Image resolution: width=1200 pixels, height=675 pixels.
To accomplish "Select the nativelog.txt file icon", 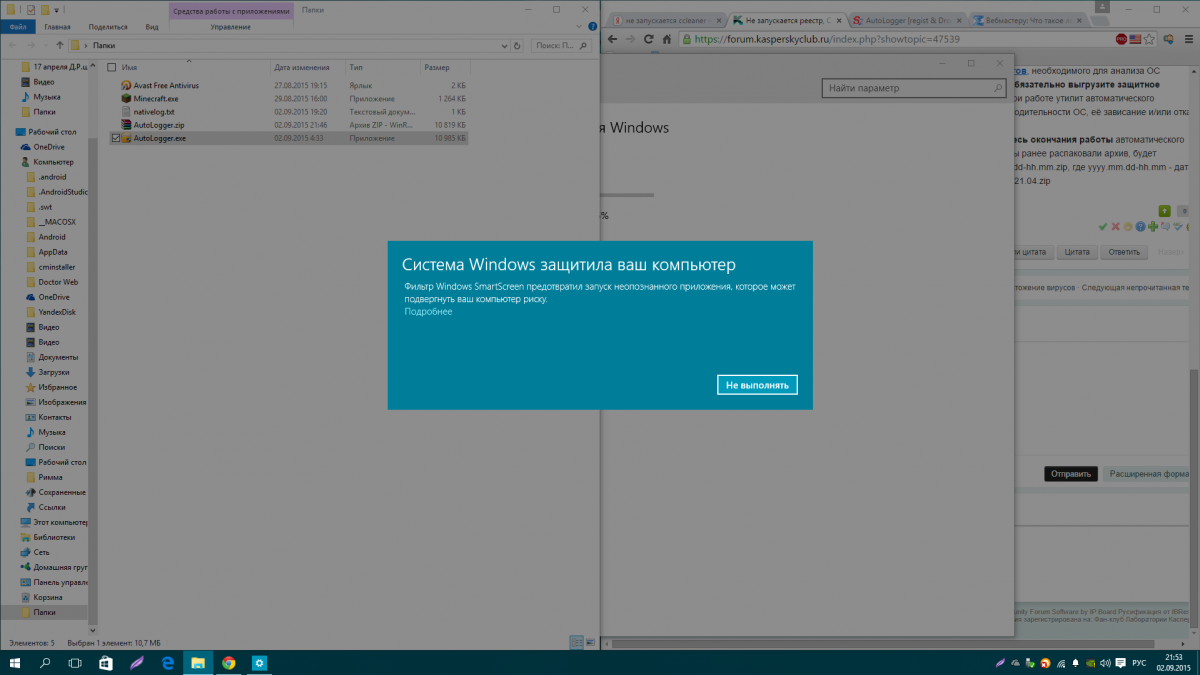I will [126, 112].
